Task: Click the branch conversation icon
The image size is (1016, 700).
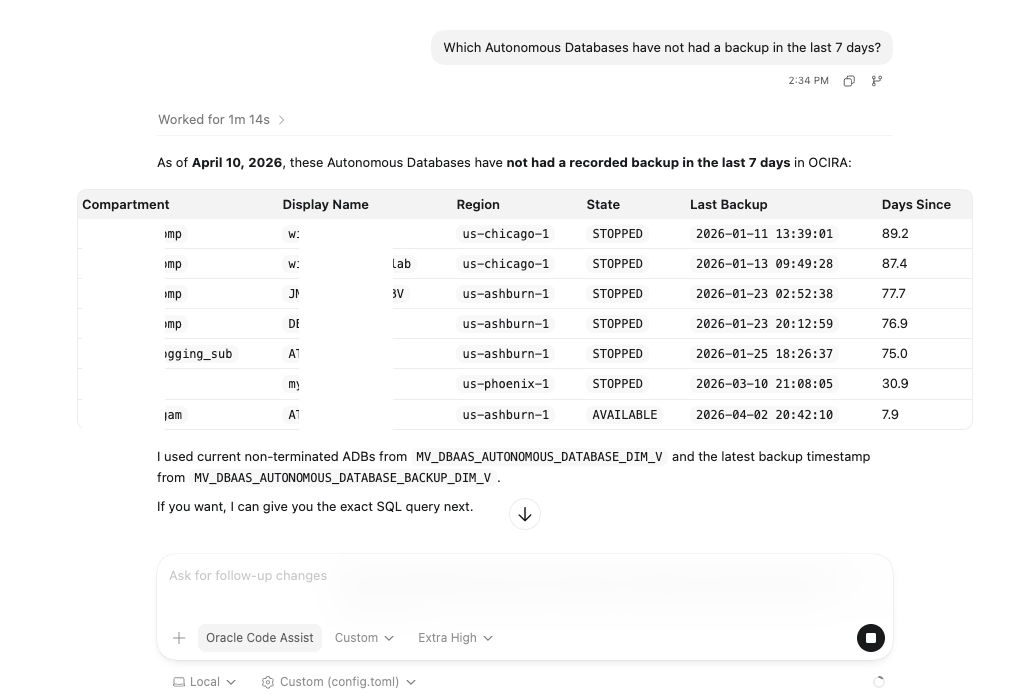Action: pyautogui.click(x=876, y=81)
